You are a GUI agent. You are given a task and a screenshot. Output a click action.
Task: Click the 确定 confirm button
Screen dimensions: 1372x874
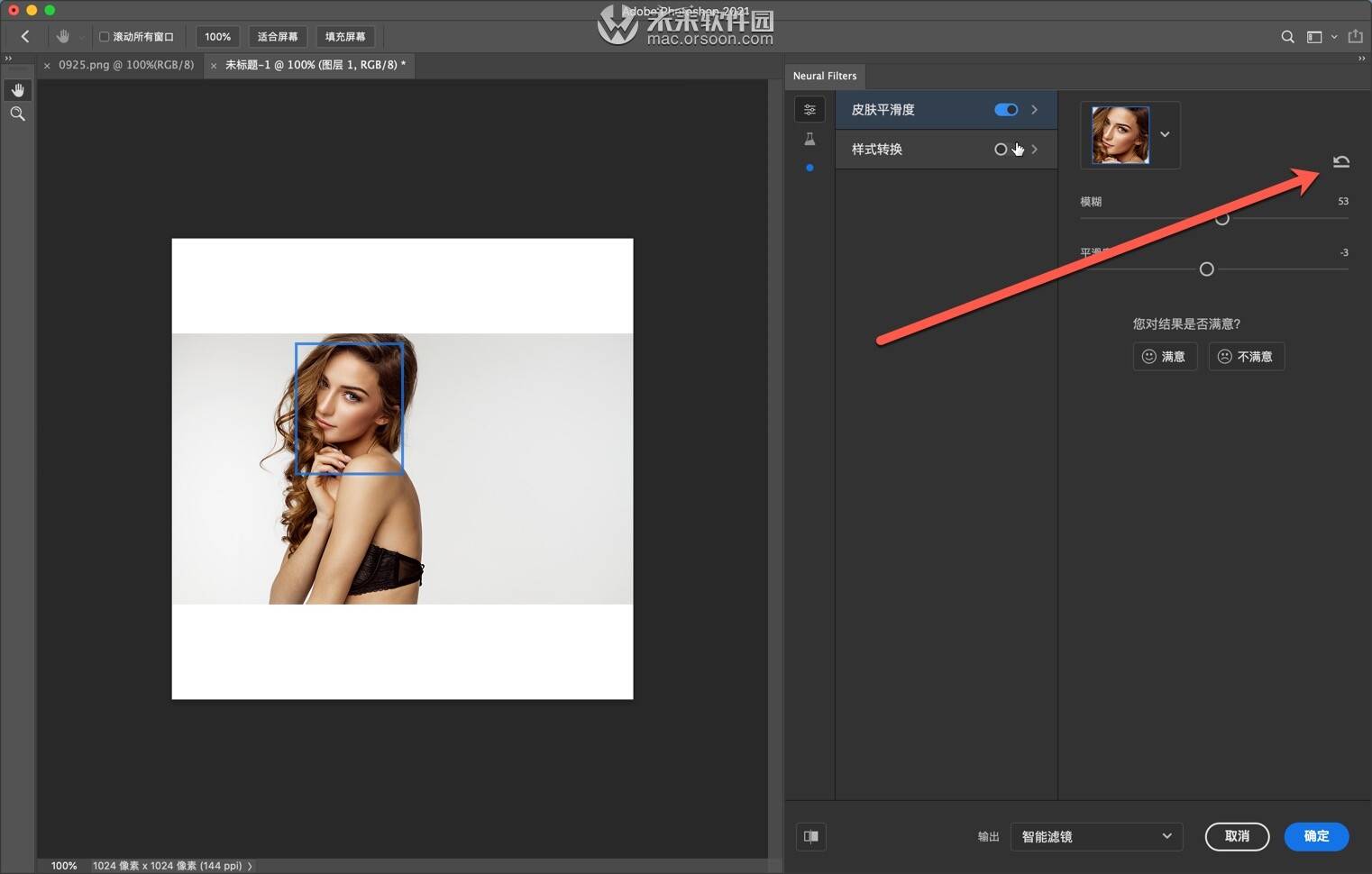[1316, 836]
